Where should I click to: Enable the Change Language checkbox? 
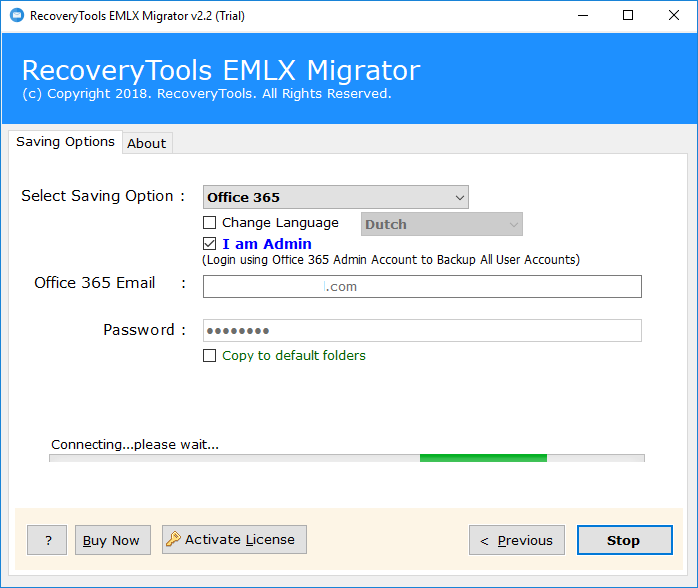[x=209, y=222]
